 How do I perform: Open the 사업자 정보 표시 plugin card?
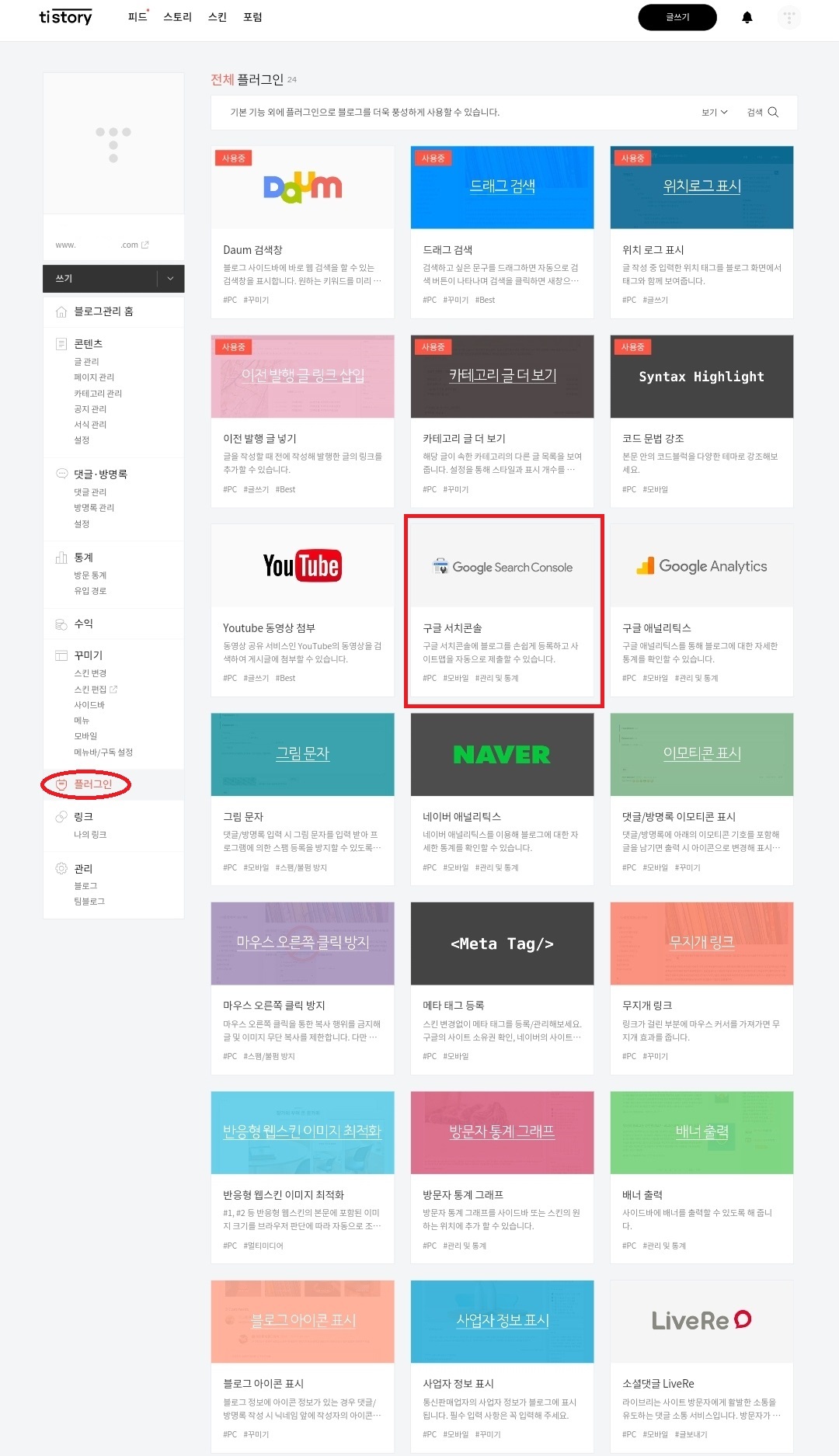coord(502,1365)
